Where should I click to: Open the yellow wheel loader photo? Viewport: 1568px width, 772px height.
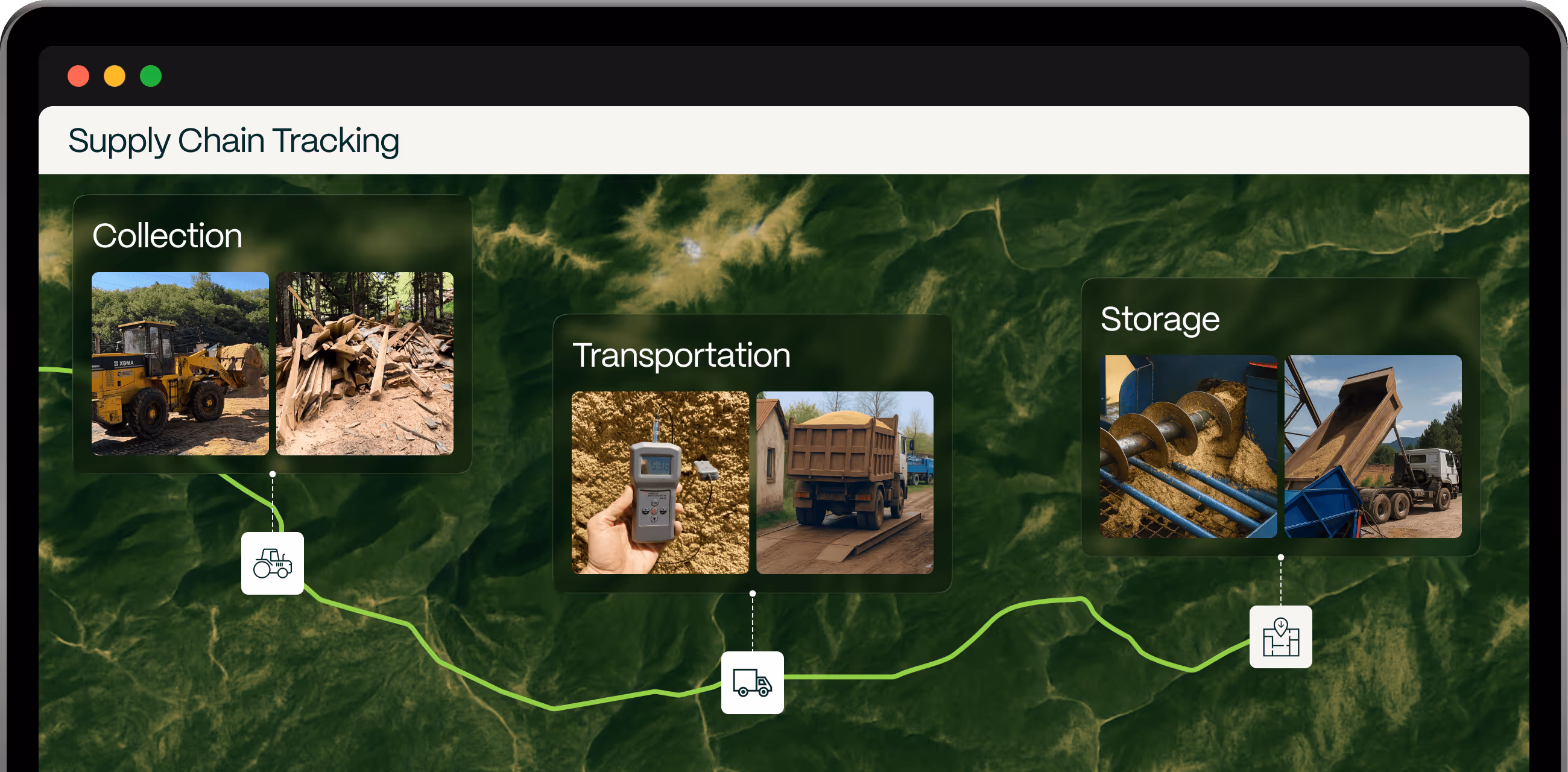coord(180,364)
